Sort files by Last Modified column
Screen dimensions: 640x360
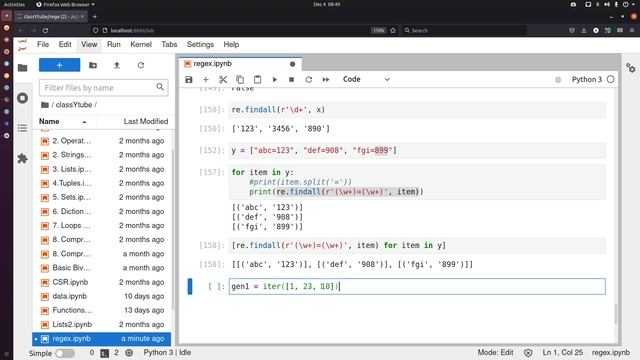click(x=146, y=122)
